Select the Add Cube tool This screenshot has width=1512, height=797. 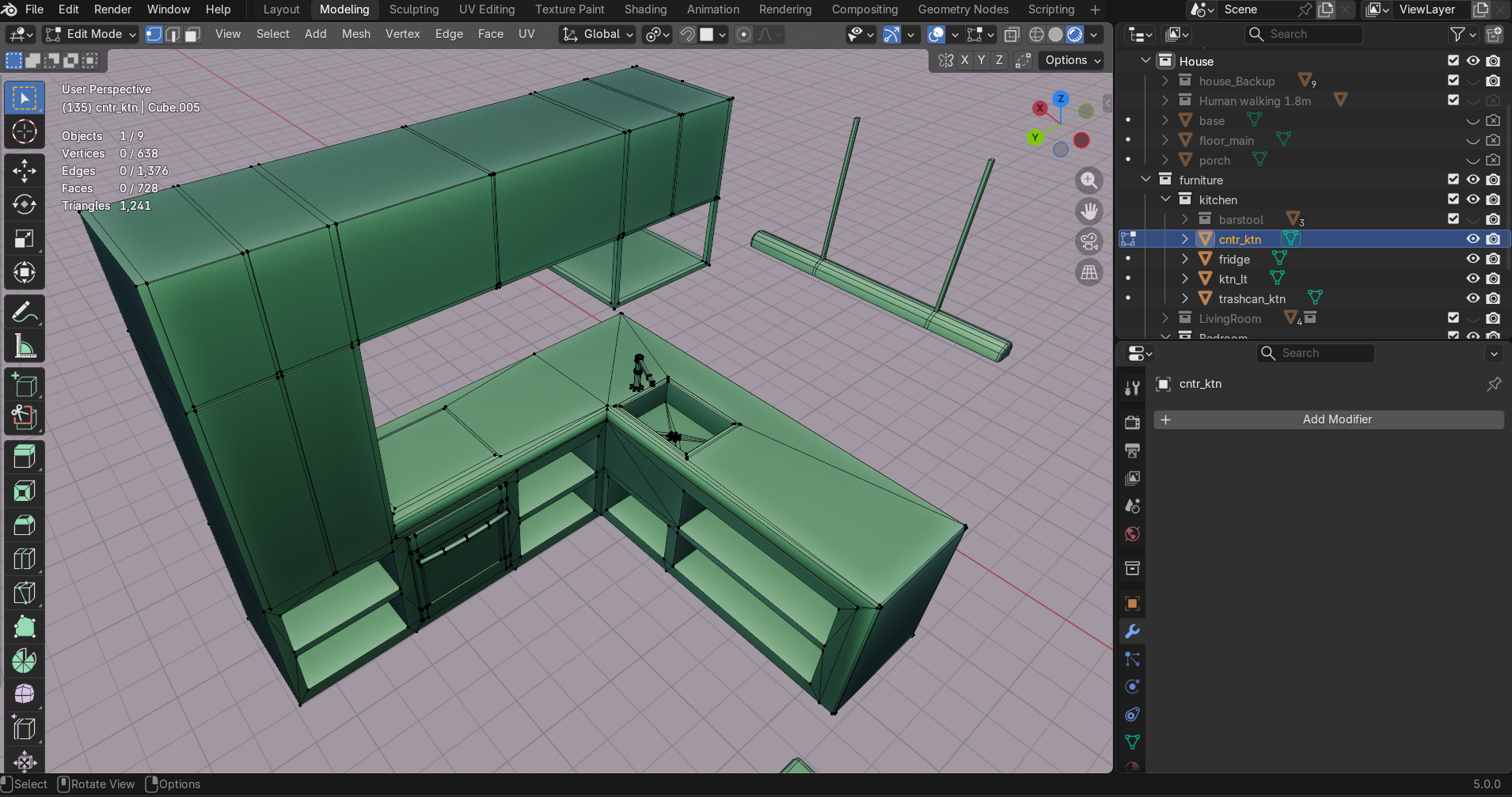[x=25, y=385]
